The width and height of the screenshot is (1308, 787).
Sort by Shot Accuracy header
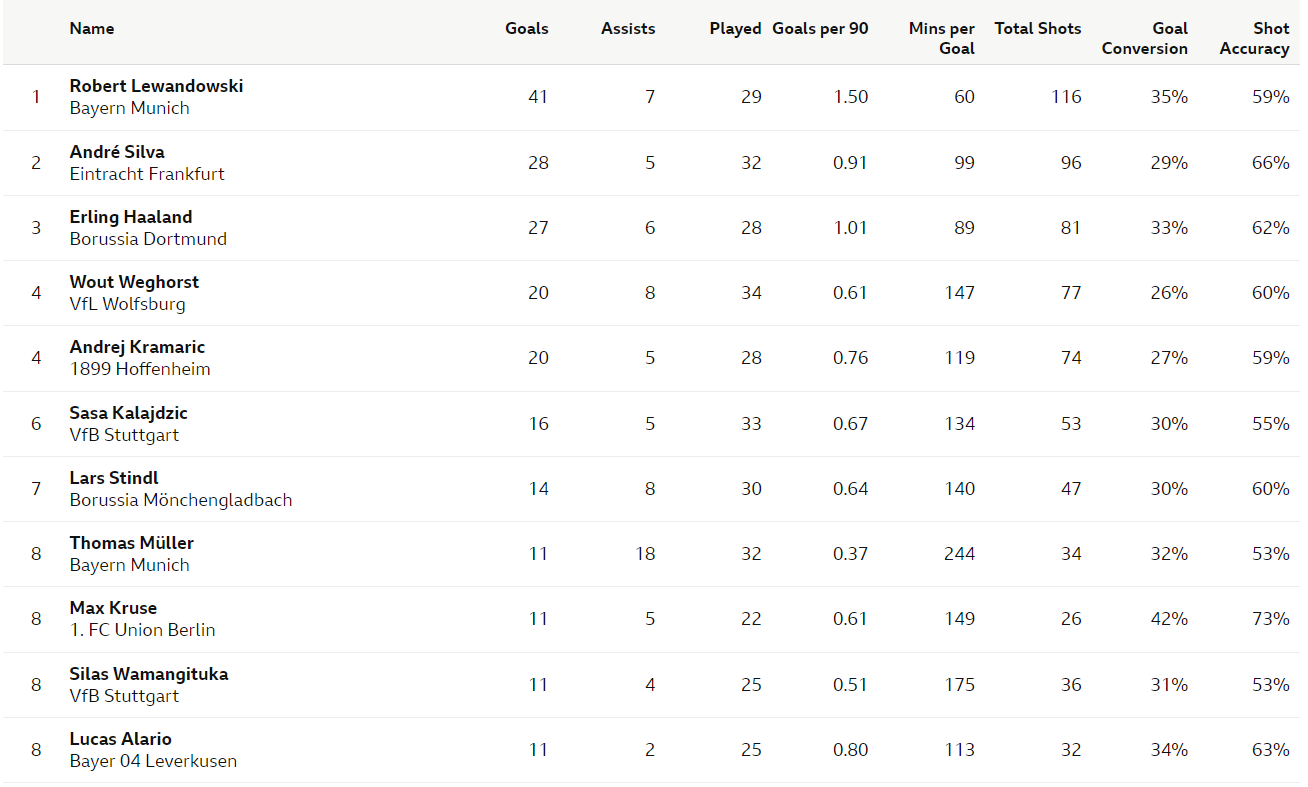coord(1254,38)
